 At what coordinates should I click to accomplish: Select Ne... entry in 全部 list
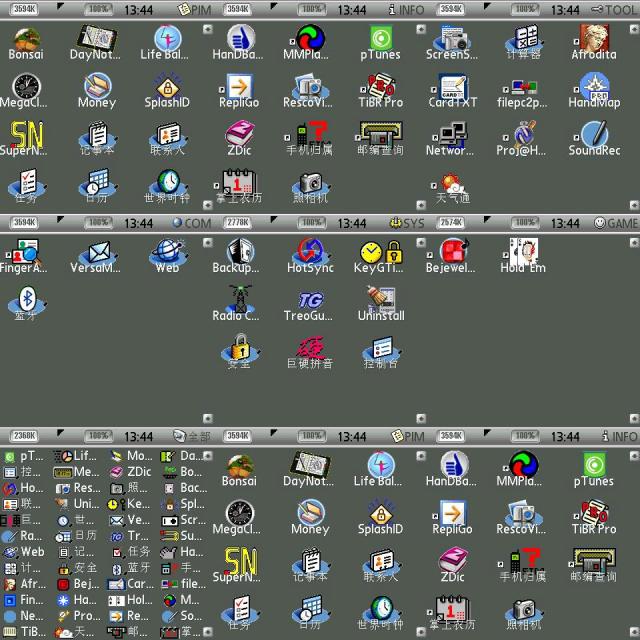coord(24,616)
